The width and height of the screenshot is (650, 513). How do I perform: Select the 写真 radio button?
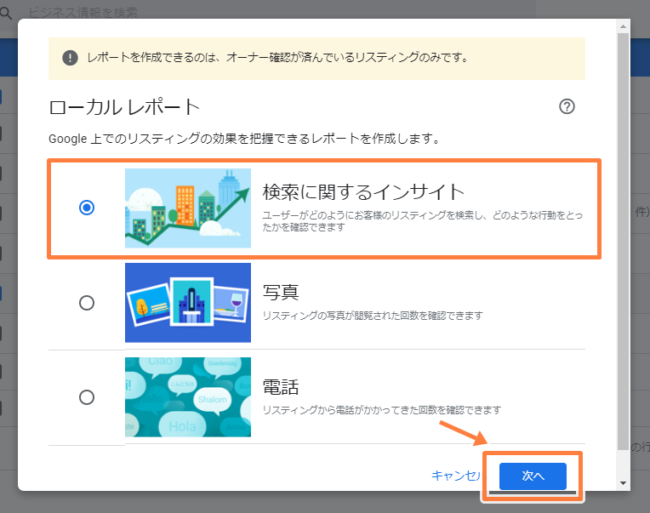[x=87, y=303]
